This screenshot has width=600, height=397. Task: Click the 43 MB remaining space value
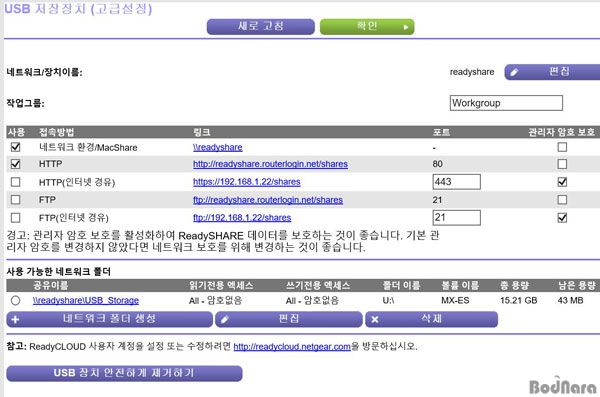570,301
